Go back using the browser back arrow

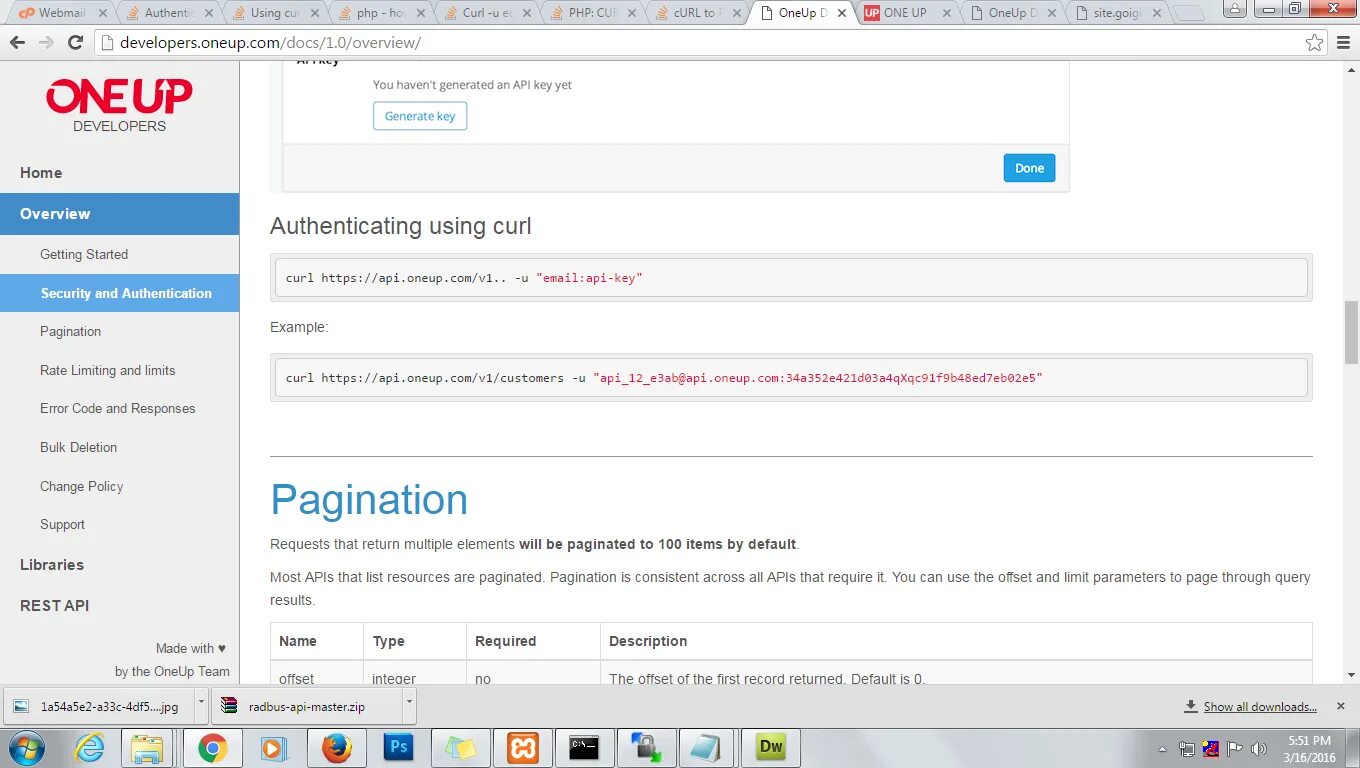17,43
